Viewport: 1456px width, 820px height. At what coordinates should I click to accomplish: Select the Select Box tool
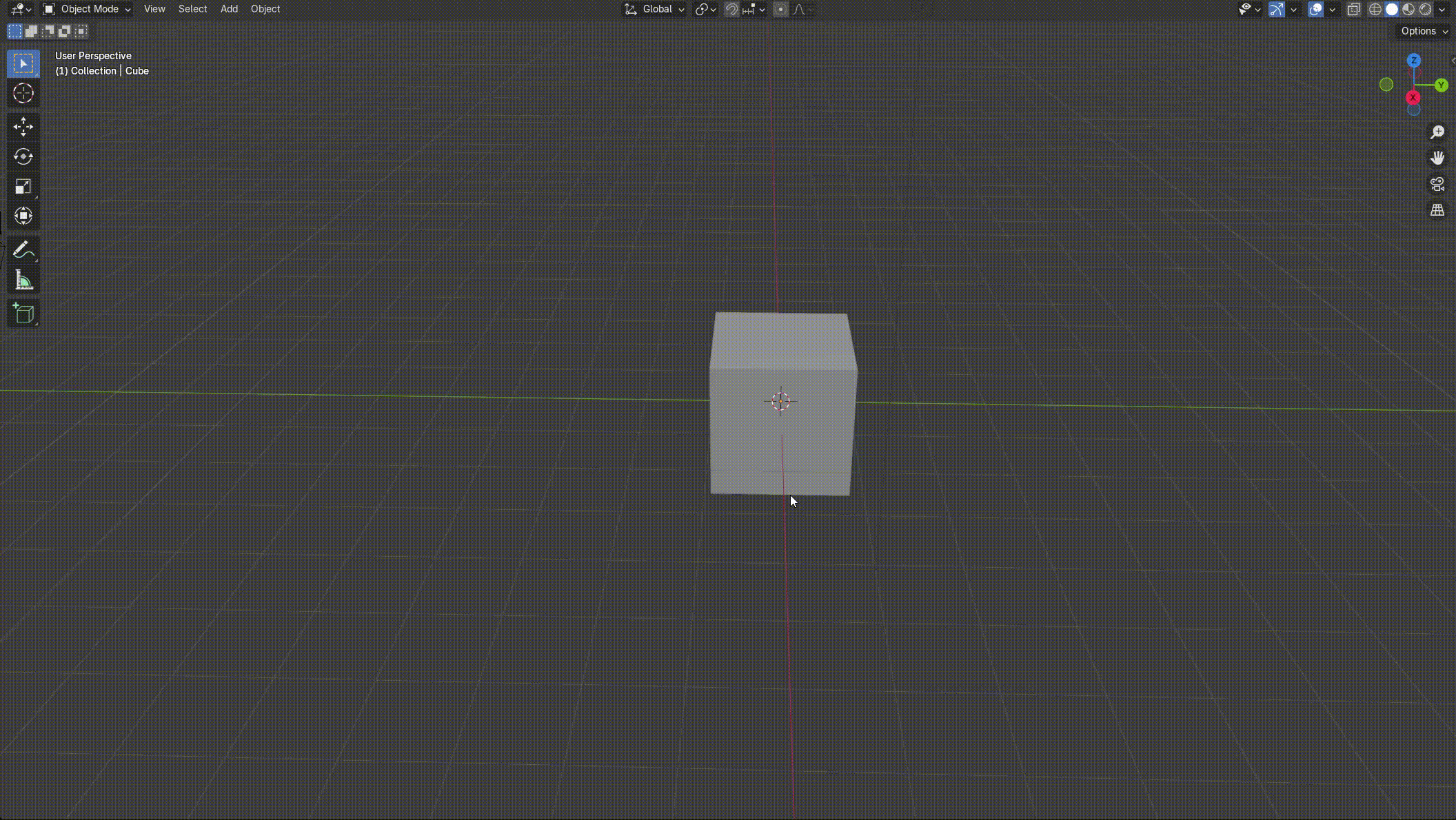pyautogui.click(x=23, y=63)
